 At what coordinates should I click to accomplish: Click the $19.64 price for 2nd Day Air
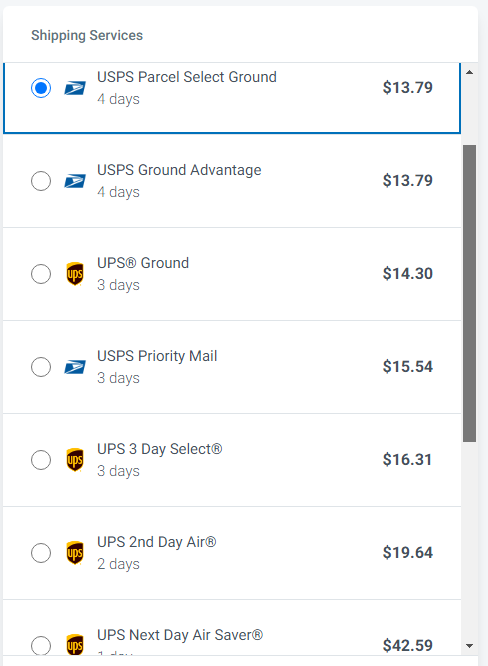pos(408,553)
